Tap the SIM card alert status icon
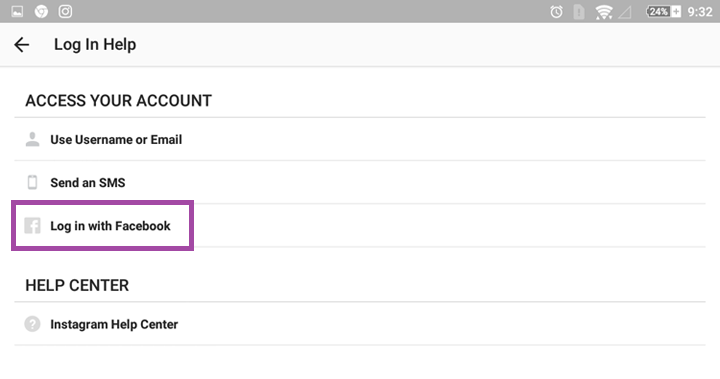The image size is (720, 379). (x=579, y=11)
